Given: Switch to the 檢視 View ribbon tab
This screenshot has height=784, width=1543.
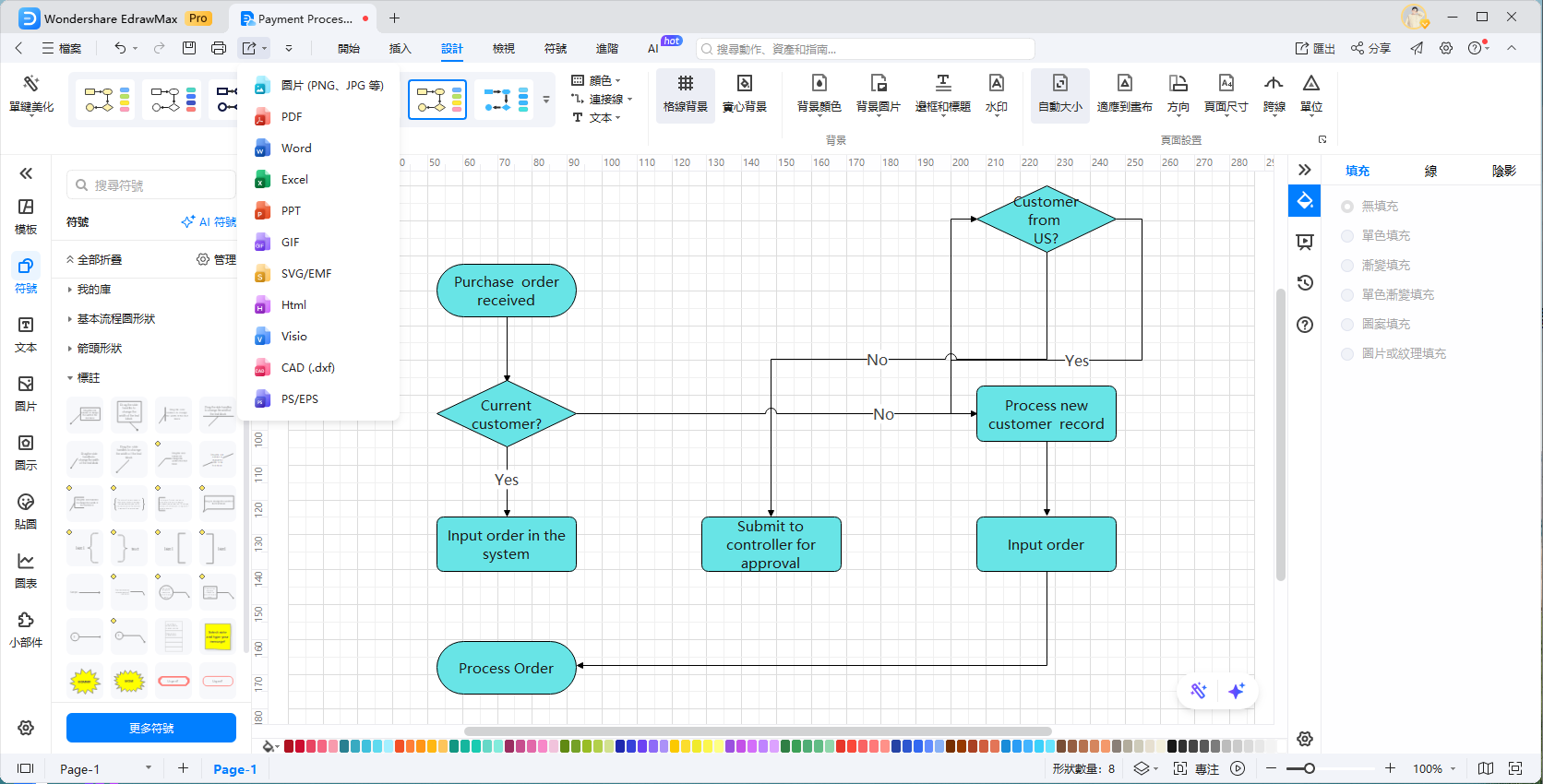Looking at the screenshot, I should click(x=503, y=49).
